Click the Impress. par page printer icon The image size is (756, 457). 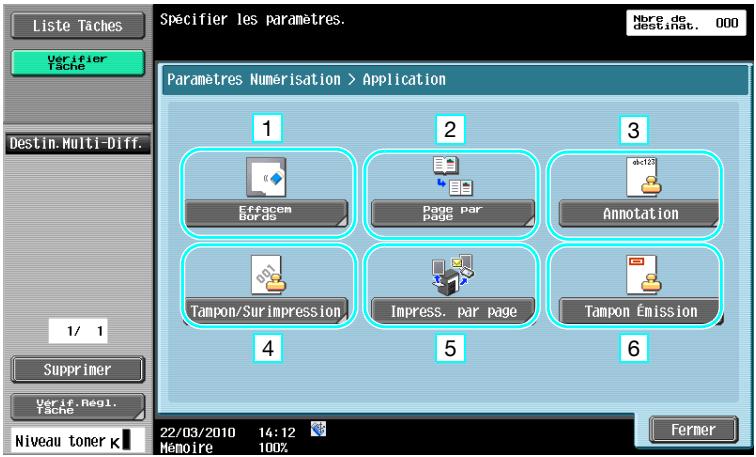(452, 275)
